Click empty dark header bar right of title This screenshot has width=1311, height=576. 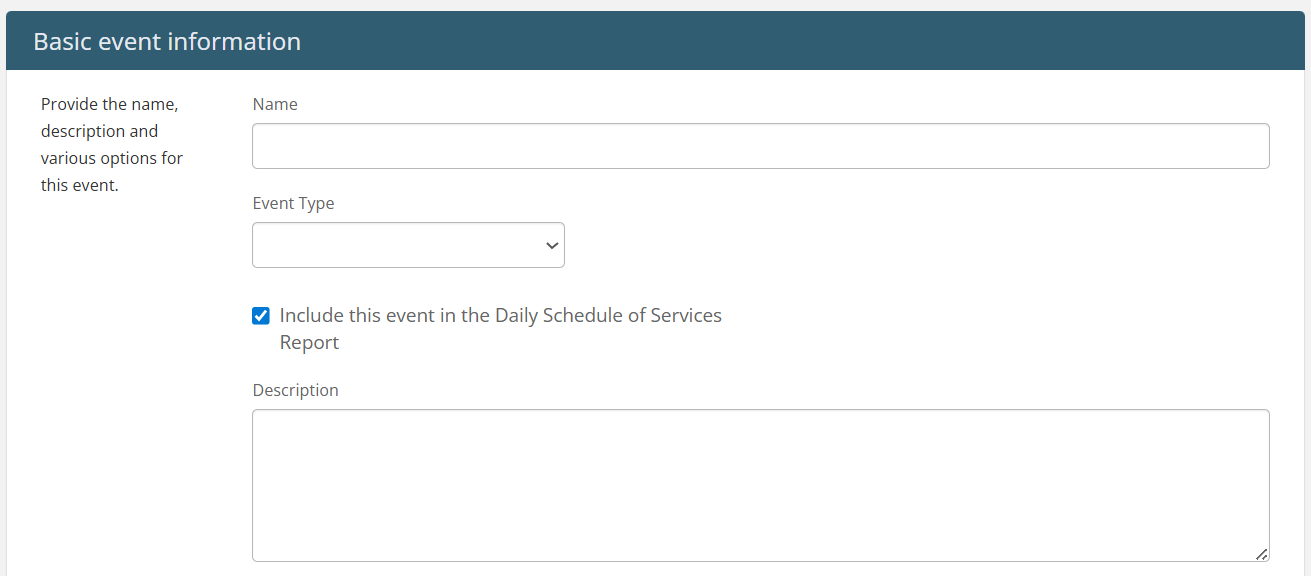[x=800, y=41]
